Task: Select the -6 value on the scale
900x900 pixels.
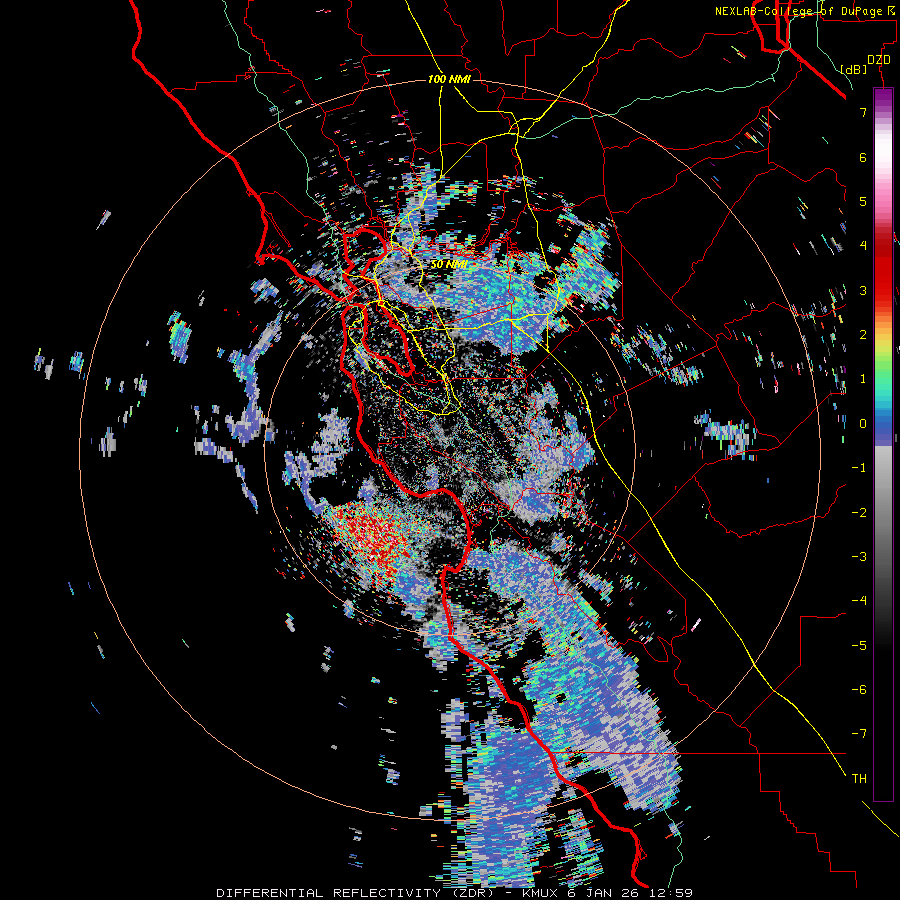Action: (859, 689)
